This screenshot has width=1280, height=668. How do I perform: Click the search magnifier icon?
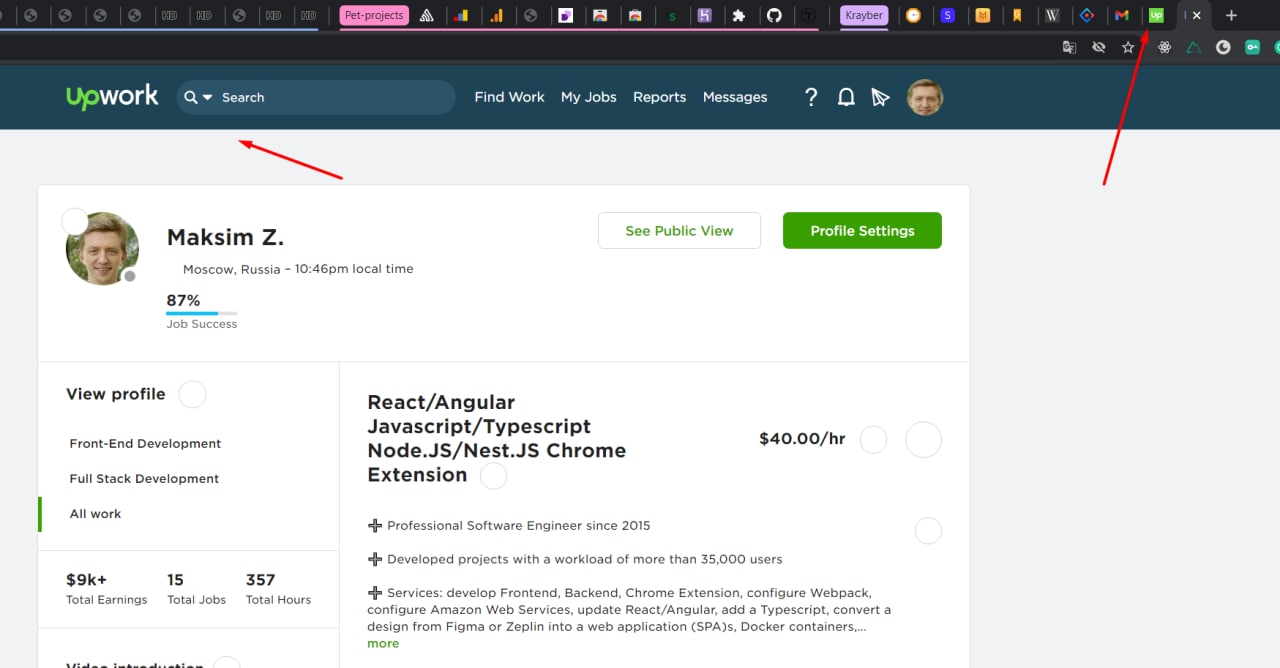(191, 97)
